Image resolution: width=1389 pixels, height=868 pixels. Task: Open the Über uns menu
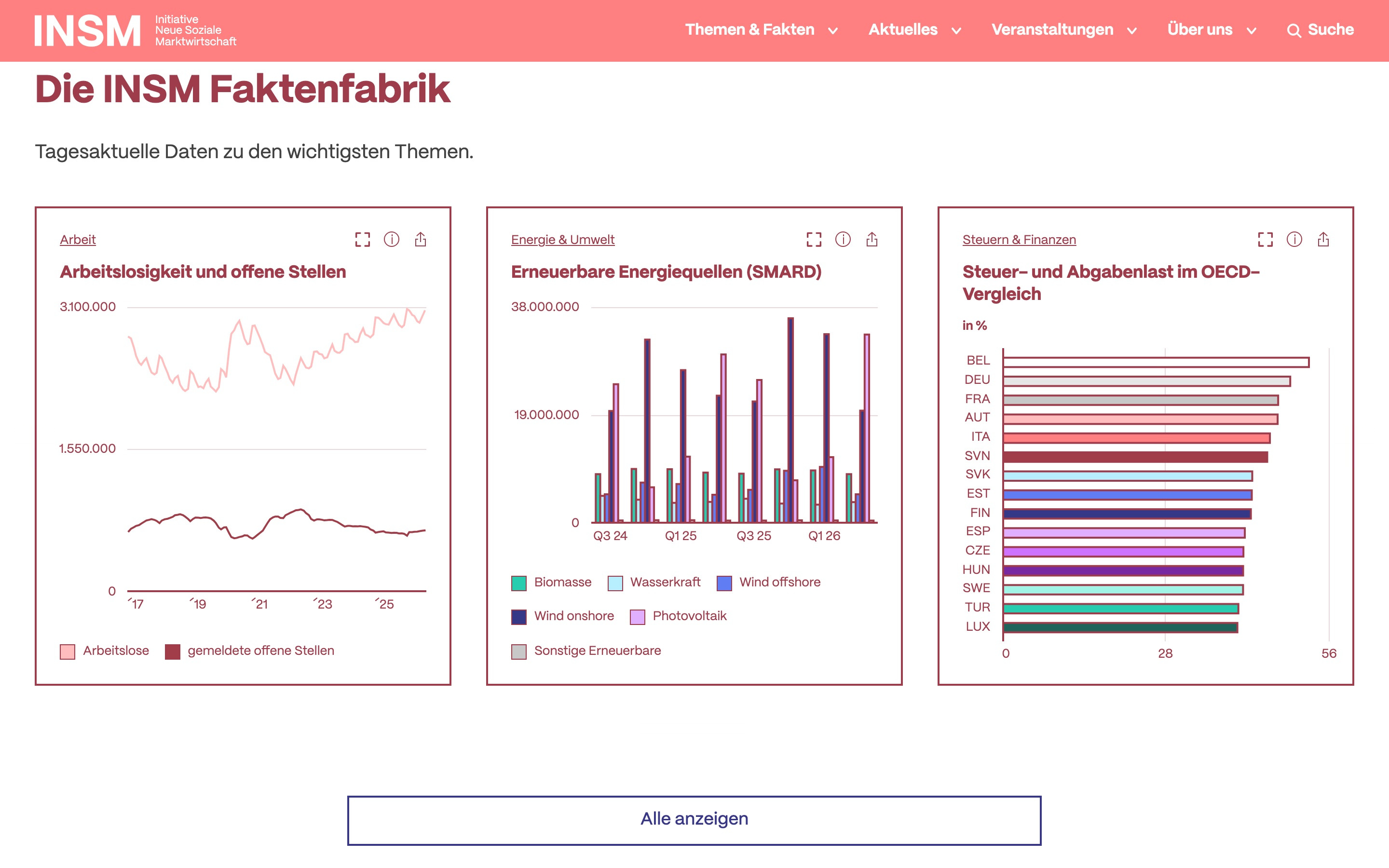[1199, 30]
